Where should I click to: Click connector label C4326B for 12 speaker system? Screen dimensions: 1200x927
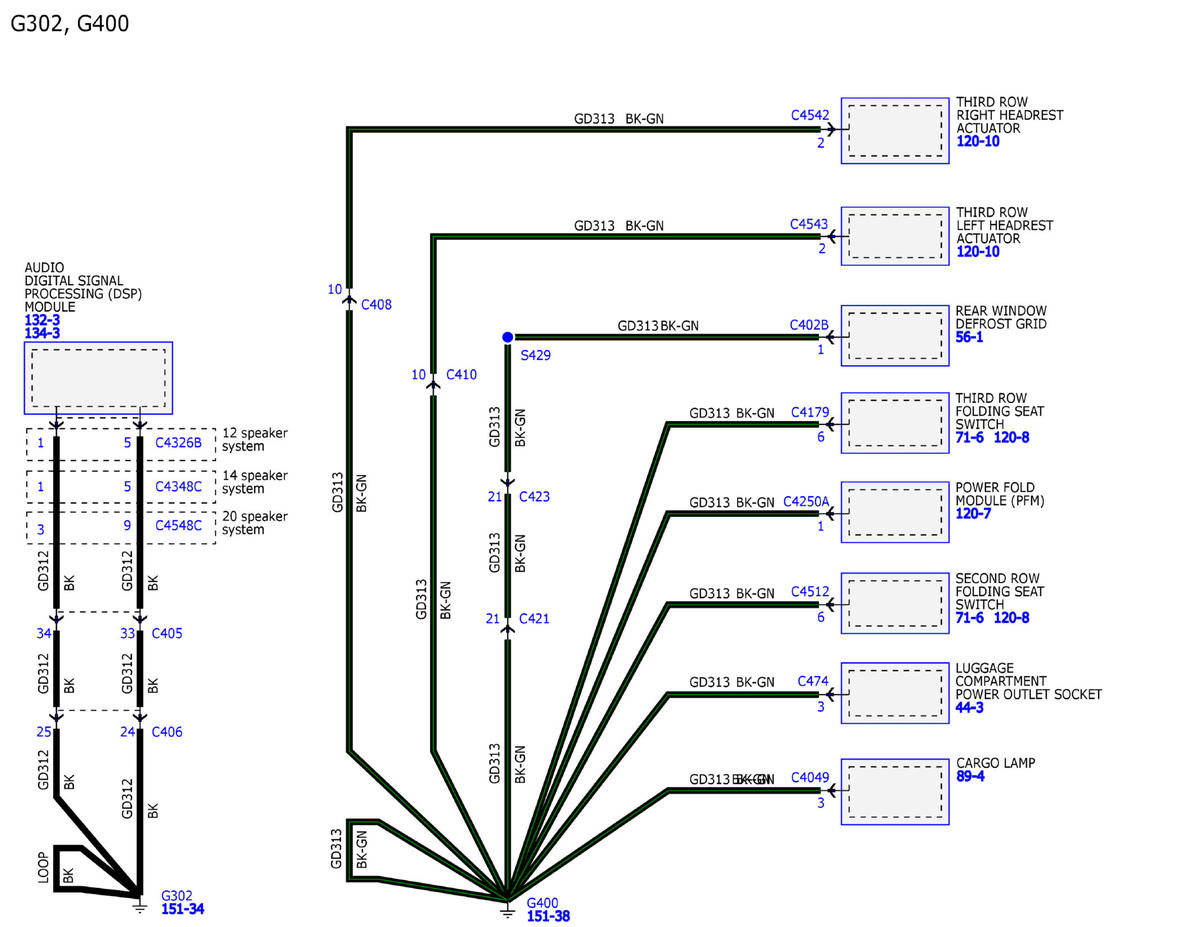click(179, 441)
